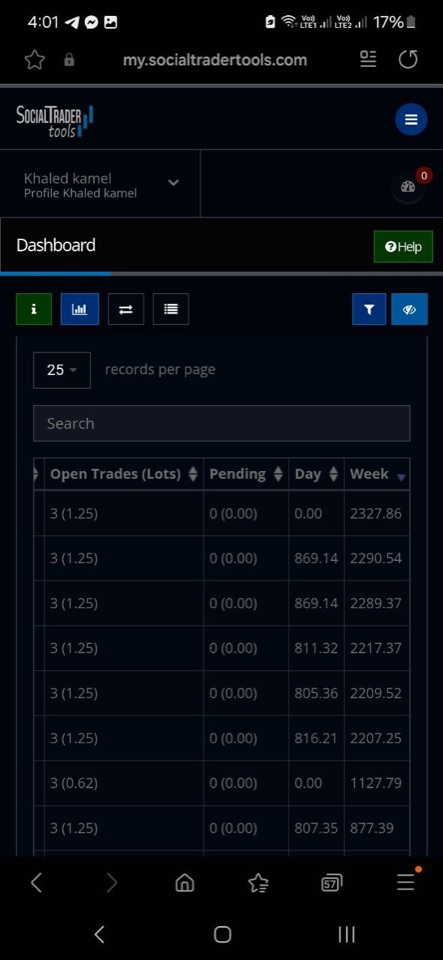Click the swap arrows icon button

click(125, 309)
